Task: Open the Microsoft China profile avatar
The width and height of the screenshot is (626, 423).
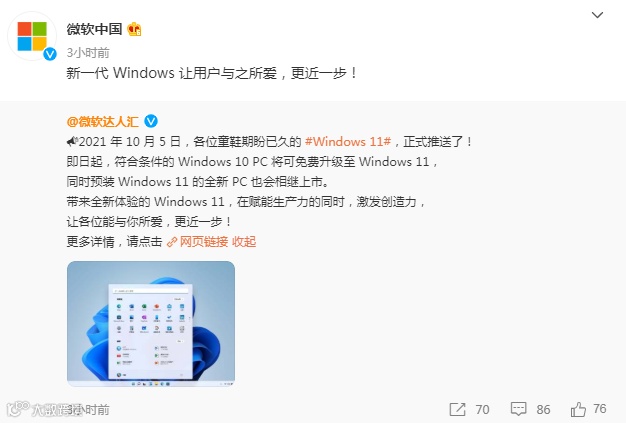Action: tap(32, 36)
